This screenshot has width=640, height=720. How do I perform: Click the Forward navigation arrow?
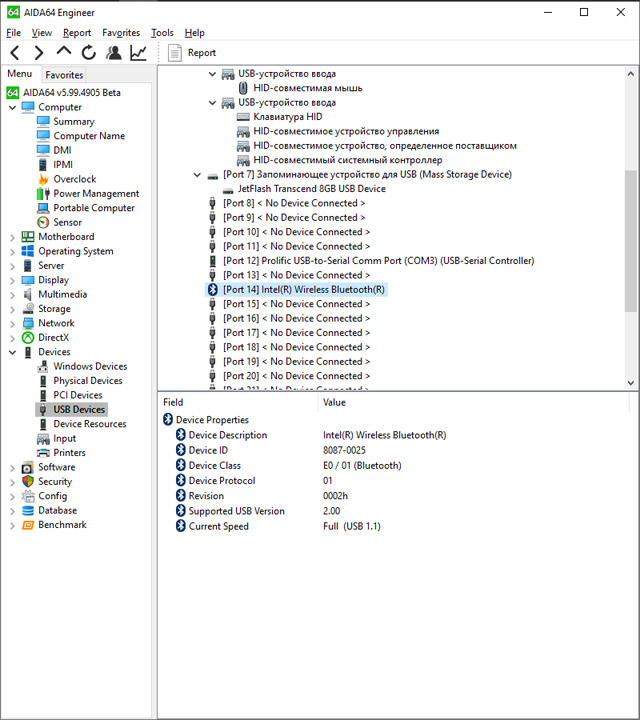click(x=39, y=53)
